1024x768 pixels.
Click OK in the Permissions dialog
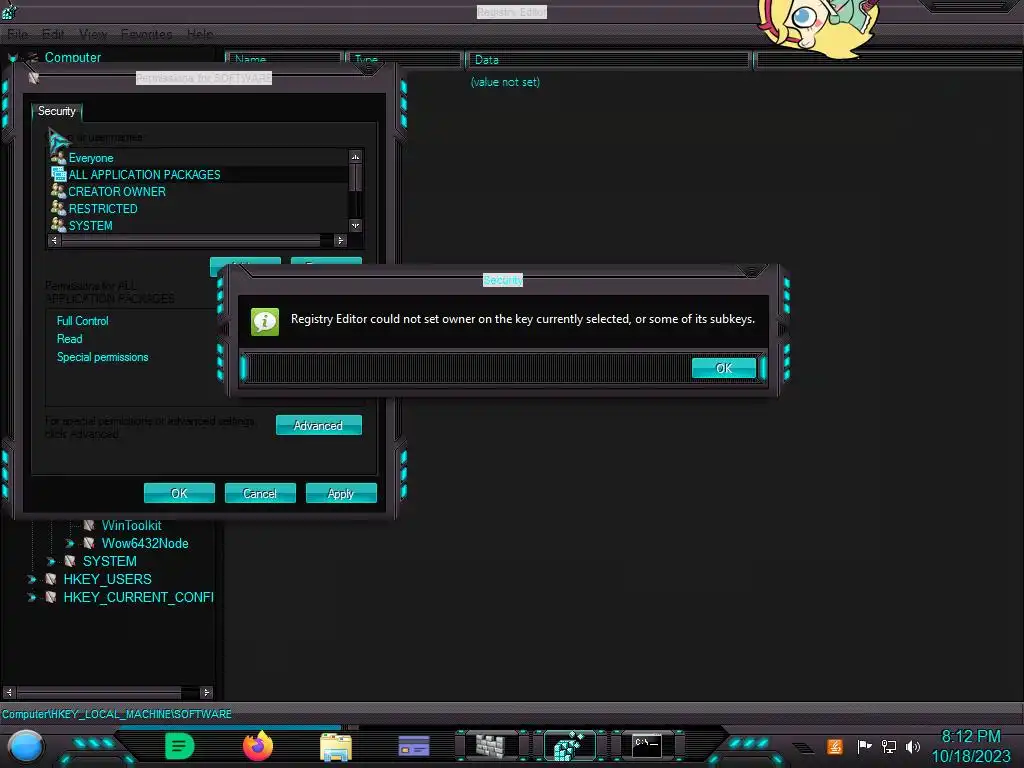tap(179, 493)
